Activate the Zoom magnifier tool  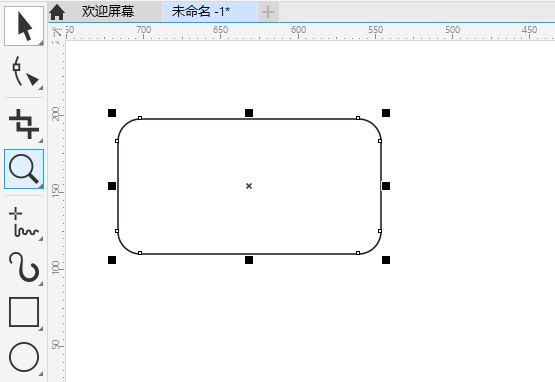pyautogui.click(x=24, y=169)
